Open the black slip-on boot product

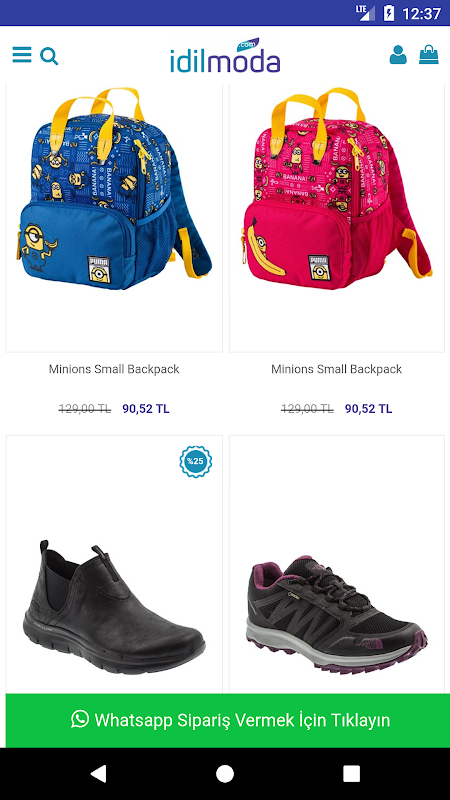point(114,607)
